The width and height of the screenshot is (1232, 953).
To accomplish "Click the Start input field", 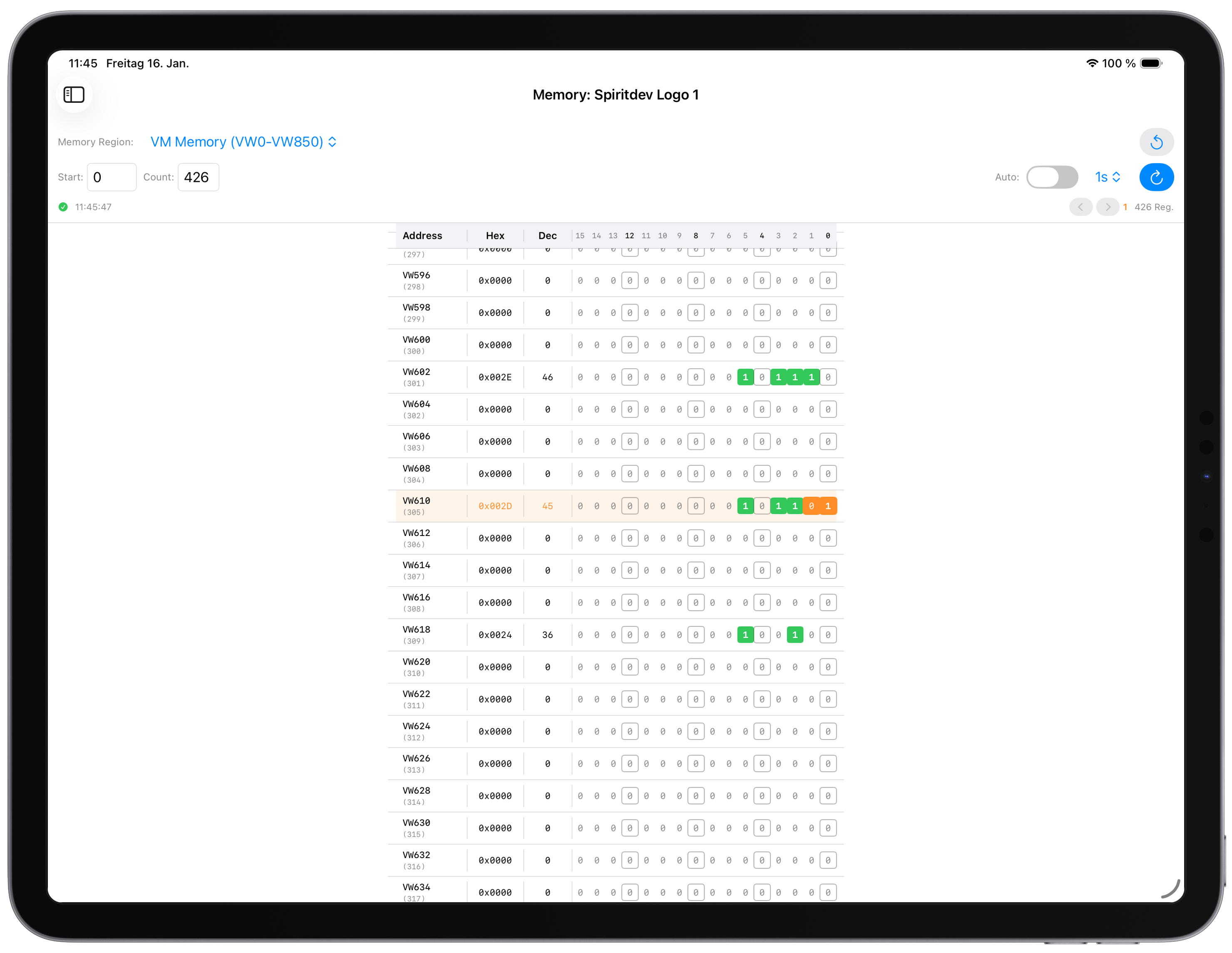I will tap(111, 177).
